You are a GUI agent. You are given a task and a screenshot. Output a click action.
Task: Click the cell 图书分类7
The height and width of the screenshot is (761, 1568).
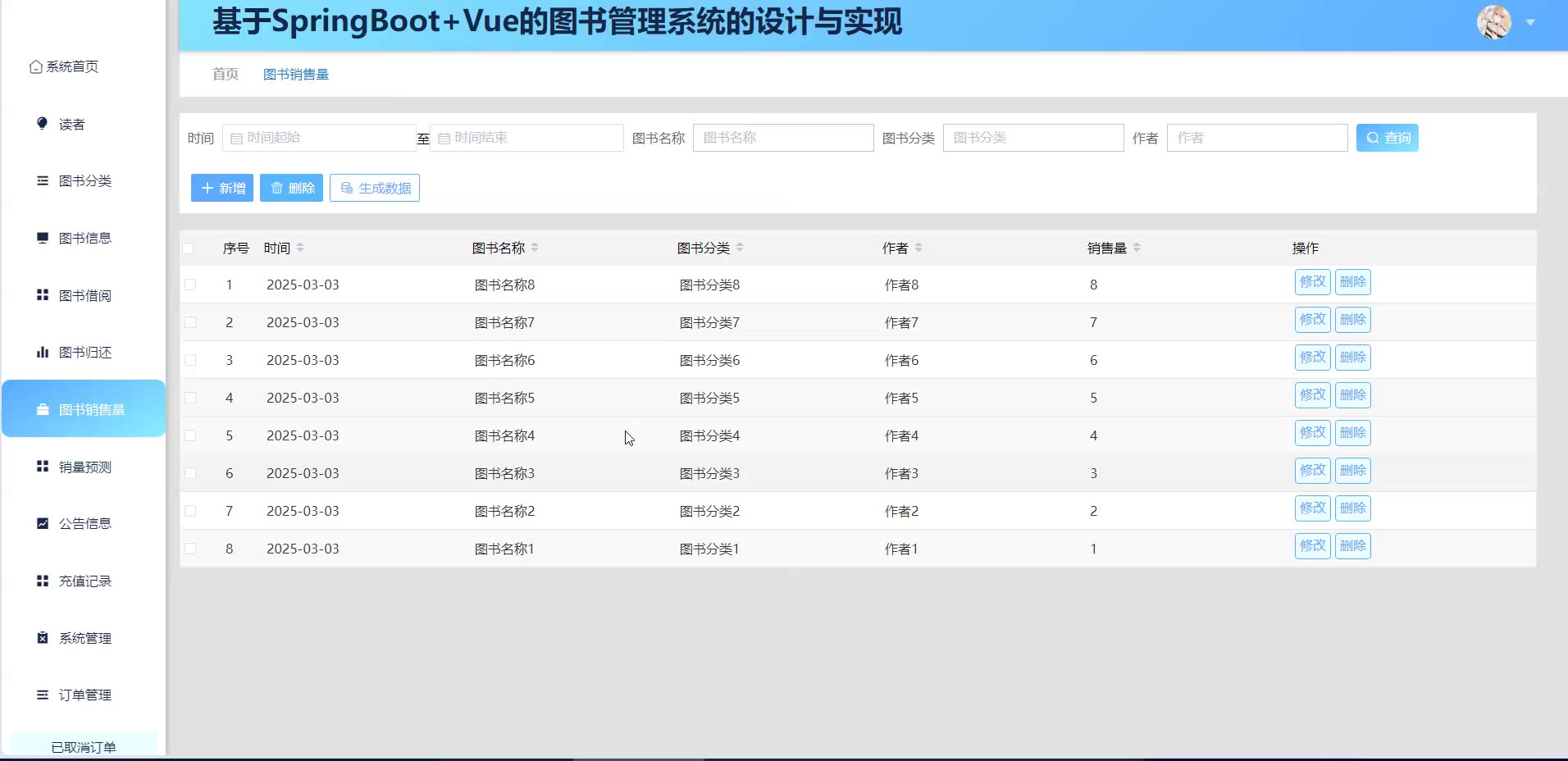tap(709, 323)
